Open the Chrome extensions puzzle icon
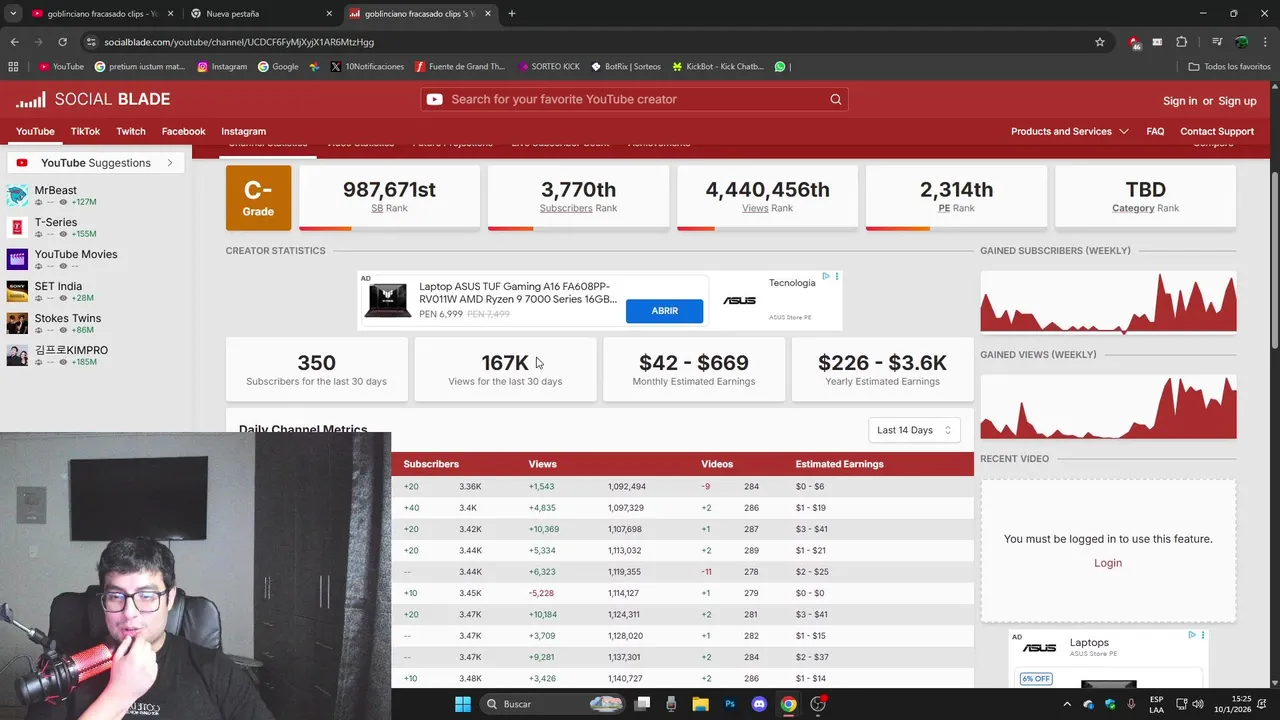This screenshot has width=1280, height=720. pos(1182,42)
